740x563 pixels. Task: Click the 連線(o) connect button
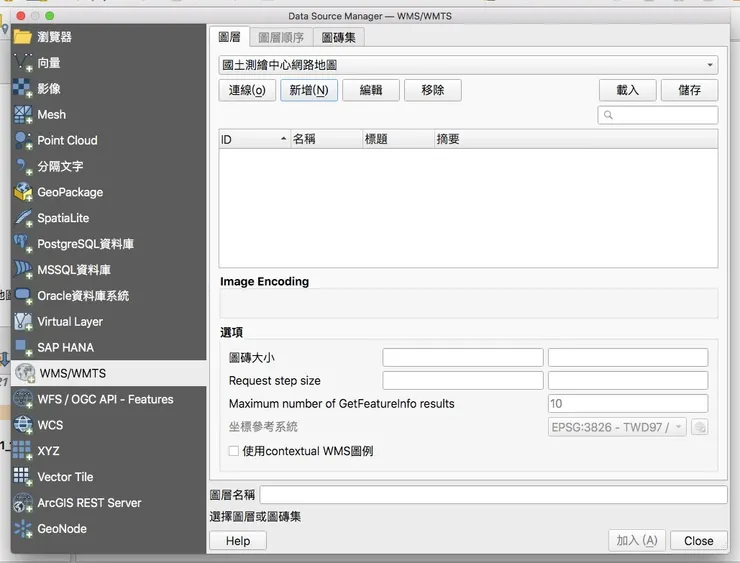tap(247, 90)
